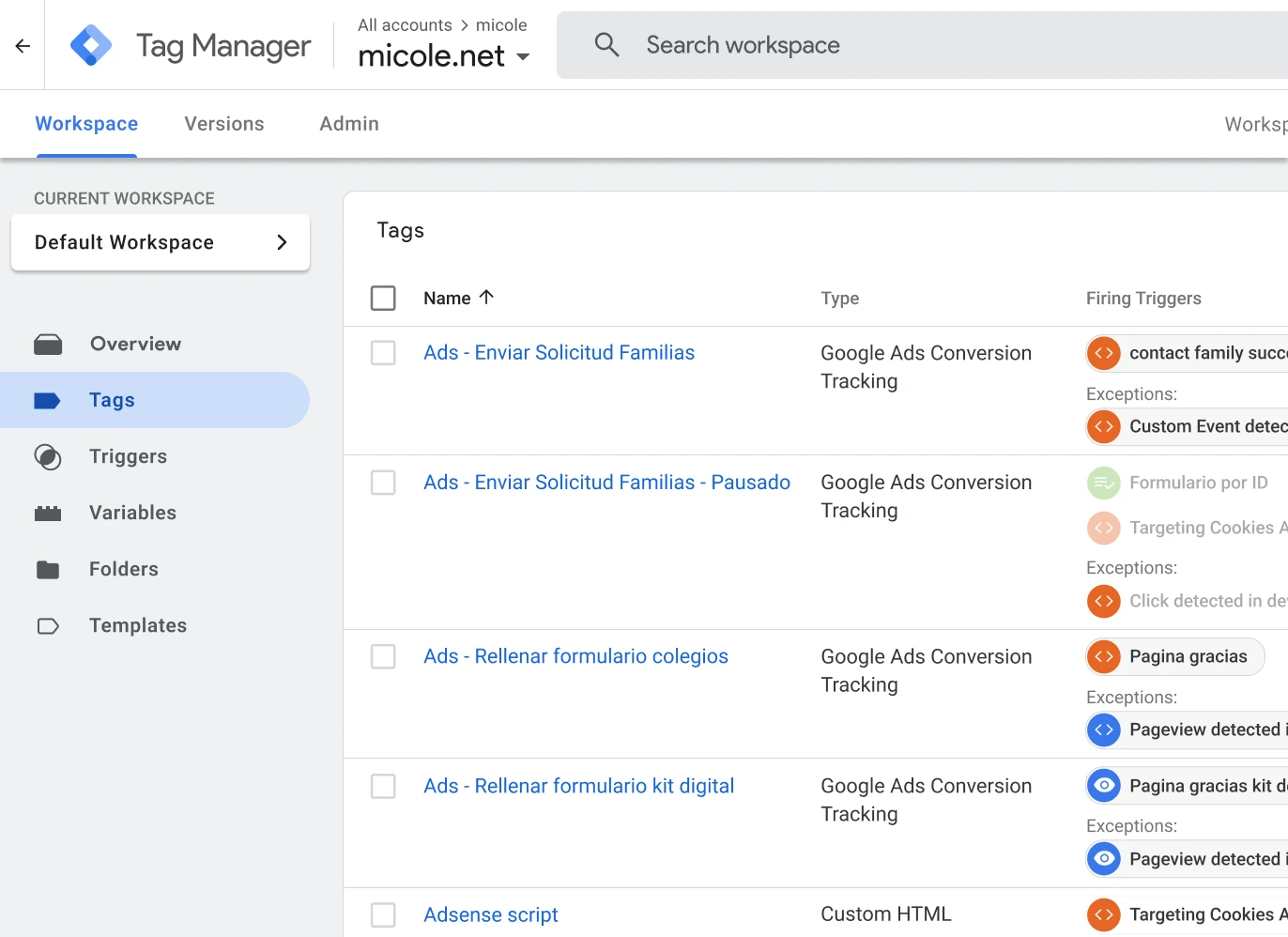Click Targeting Cookies icon in Adsense row
The height and width of the screenshot is (937, 1288).
pos(1104,914)
